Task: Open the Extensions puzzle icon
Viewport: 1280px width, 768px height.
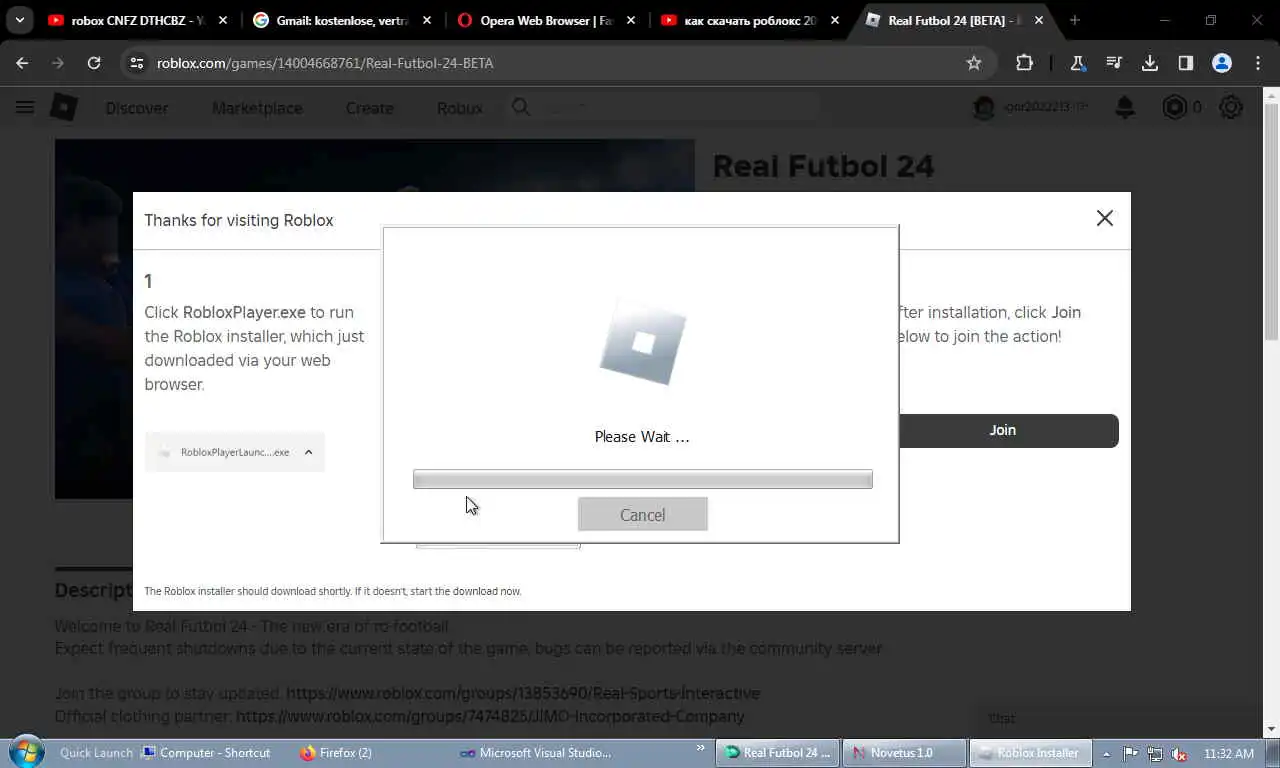Action: pyautogui.click(x=1024, y=63)
